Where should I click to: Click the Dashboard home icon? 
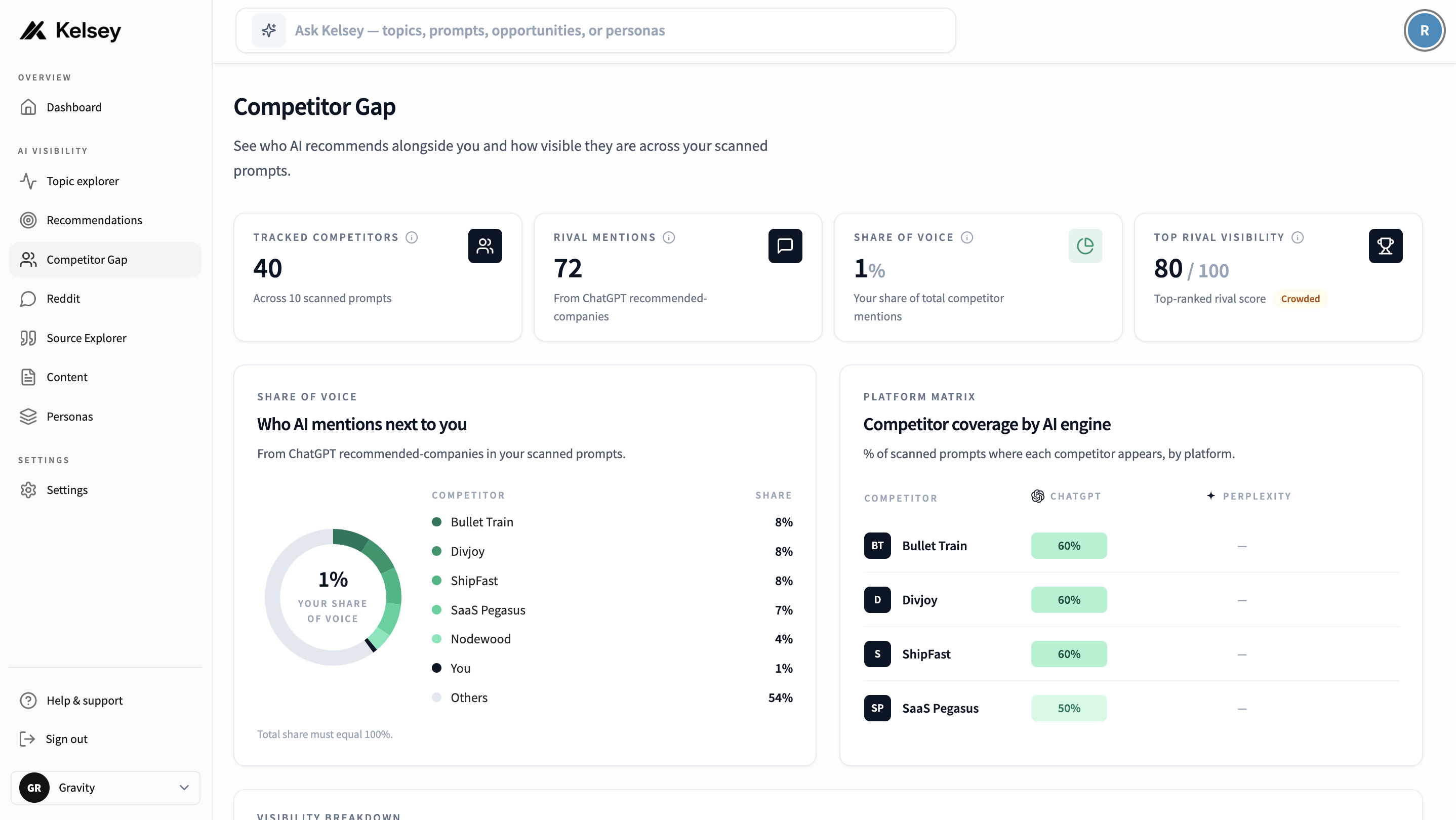point(28,107)
